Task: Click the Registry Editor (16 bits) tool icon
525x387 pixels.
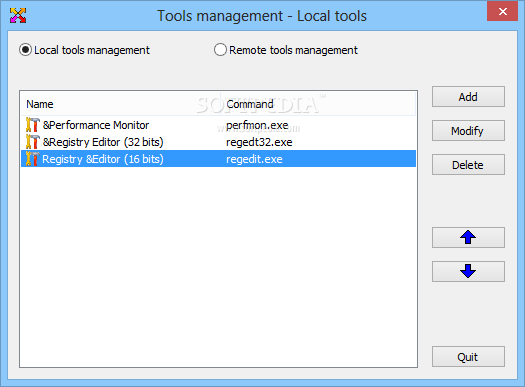Action: click(x=32, y=159)
